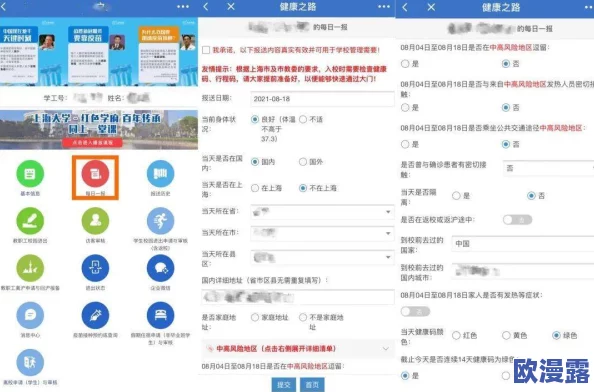This screenshot has height=392, width=594.
Task: Open the door-exit leave school application icon
Action: coord(30,362)
